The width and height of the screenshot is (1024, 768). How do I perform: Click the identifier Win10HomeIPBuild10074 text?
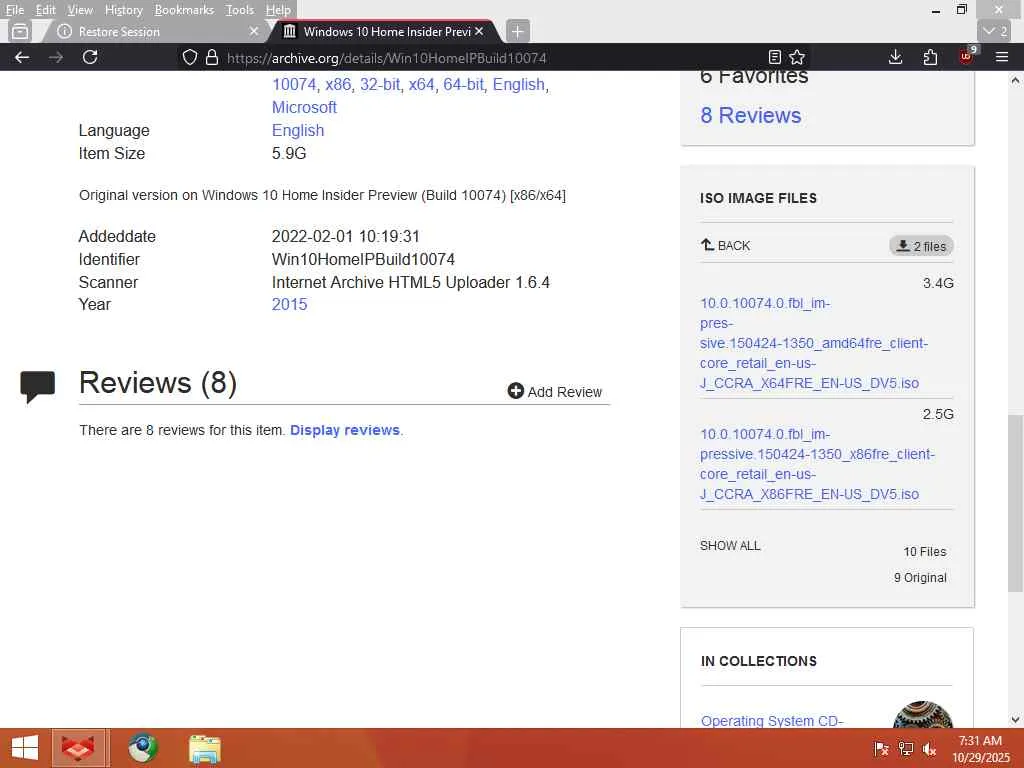click(363, 259)
